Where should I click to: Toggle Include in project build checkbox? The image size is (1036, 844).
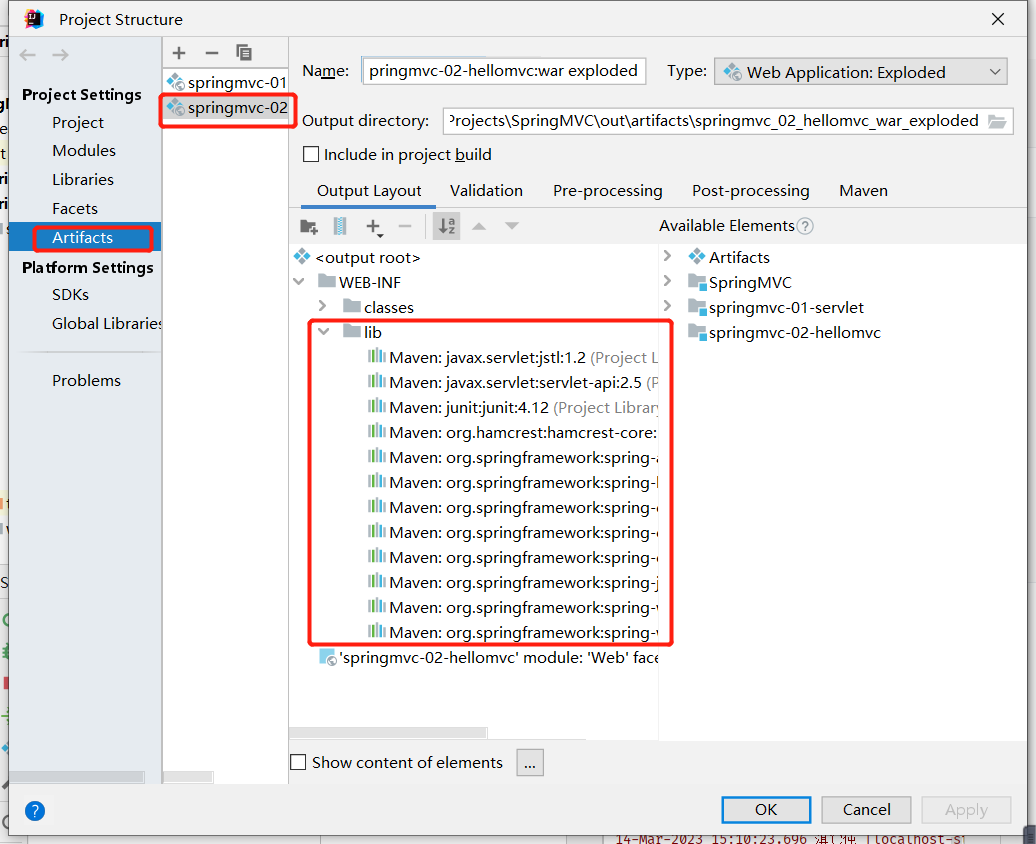click(x=311, y=155)
